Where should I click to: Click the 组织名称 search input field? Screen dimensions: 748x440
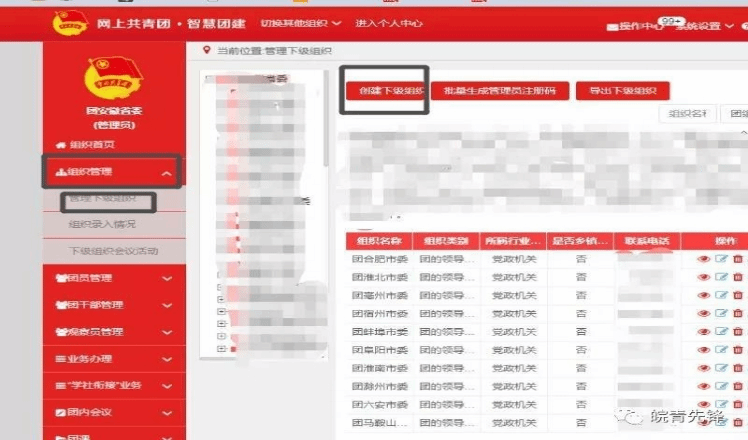[686, 114]
